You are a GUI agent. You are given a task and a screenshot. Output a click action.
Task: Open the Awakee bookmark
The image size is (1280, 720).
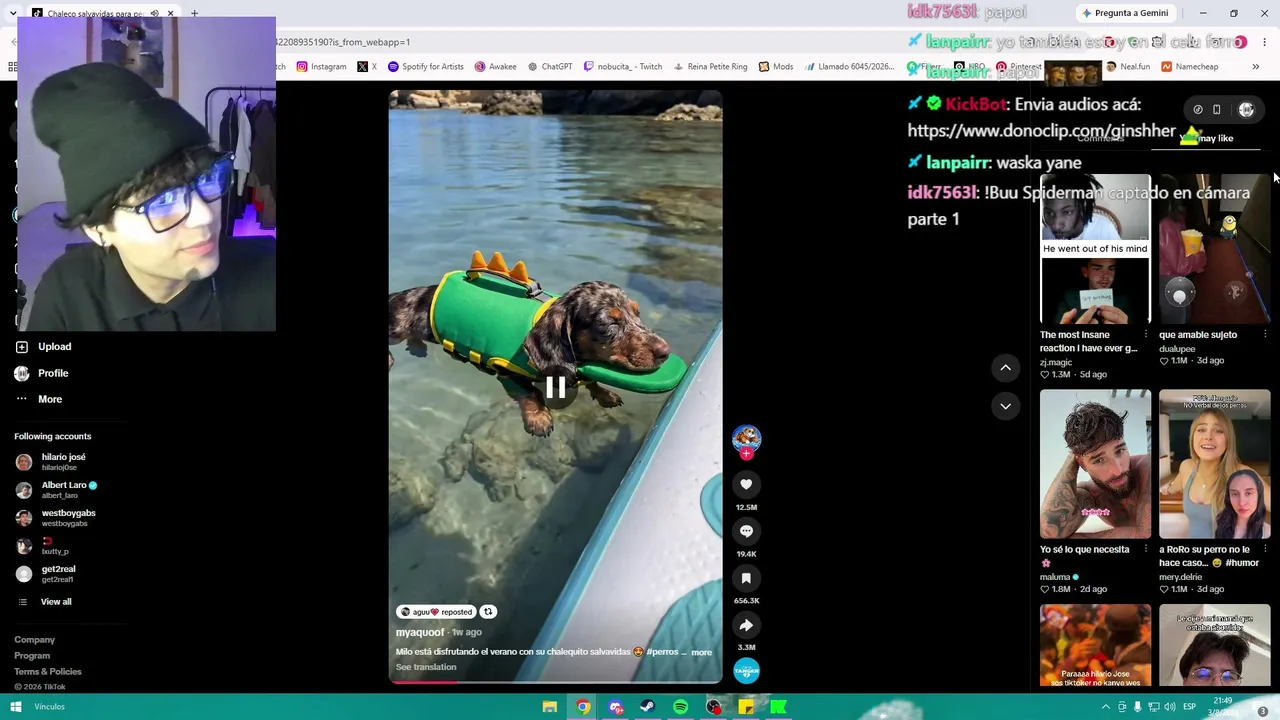tap(495, 67)
